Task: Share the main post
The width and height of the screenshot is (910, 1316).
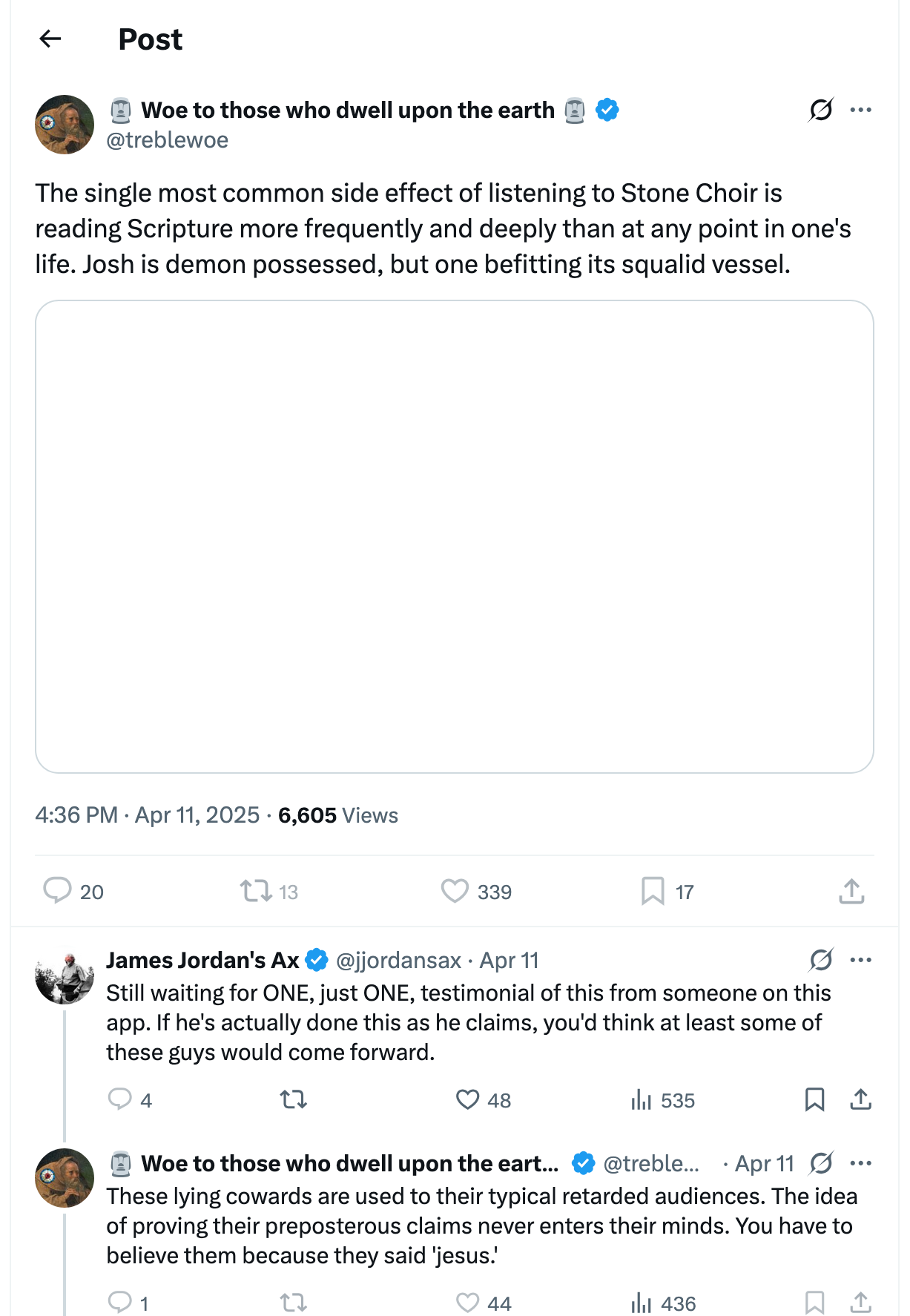Action: click(x=851, y=890)
